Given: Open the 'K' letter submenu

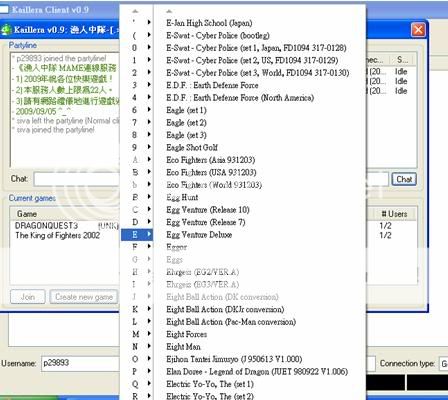Looking at the screenshot, I should pyautogui.click(x=137, y=309).
